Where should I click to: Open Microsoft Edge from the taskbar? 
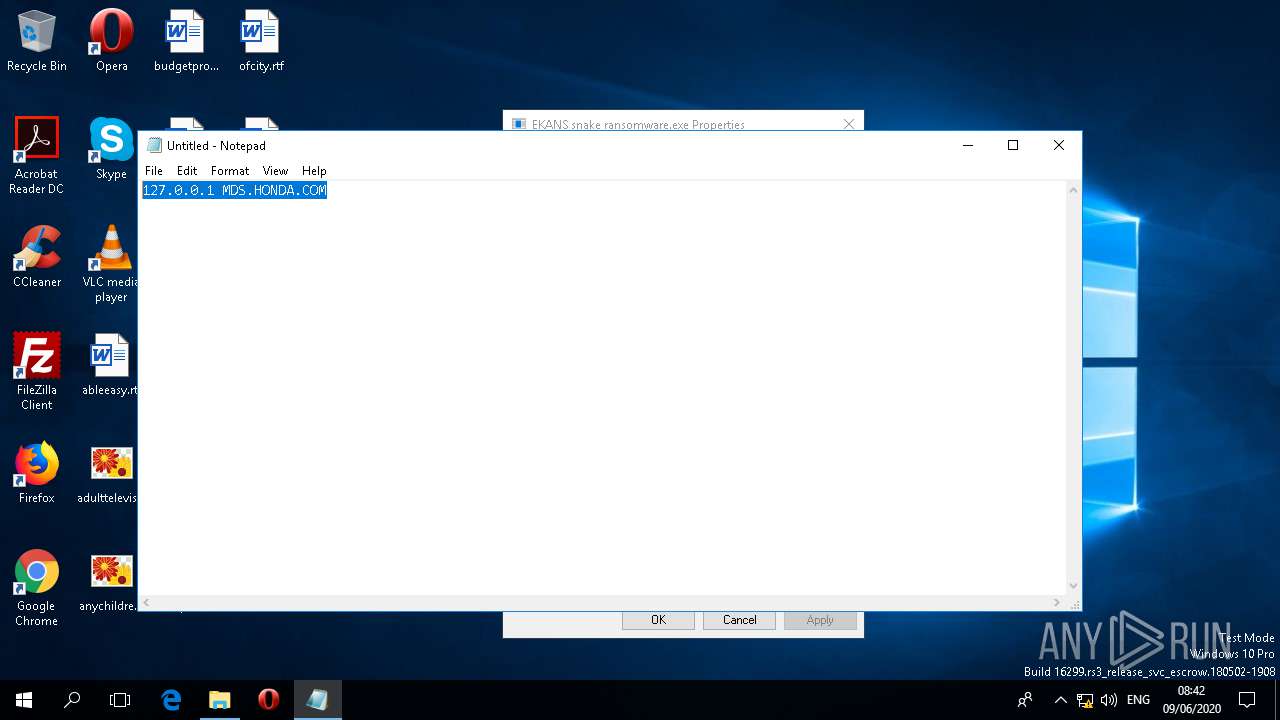coord(171,700)
